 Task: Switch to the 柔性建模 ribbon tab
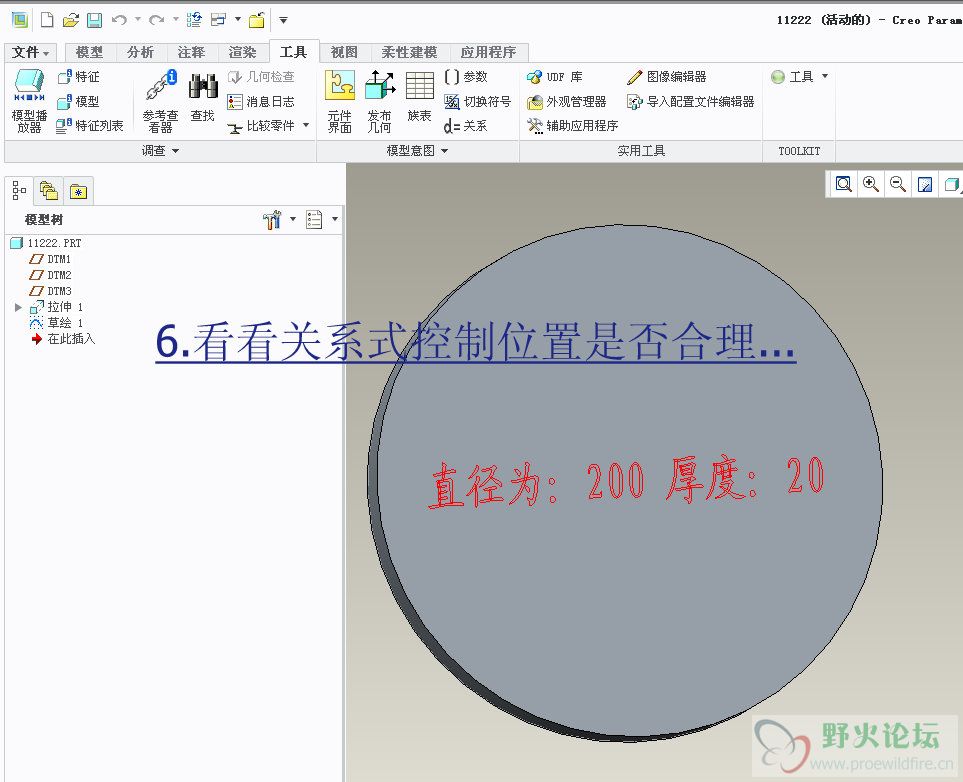click(x=409, y=52)
